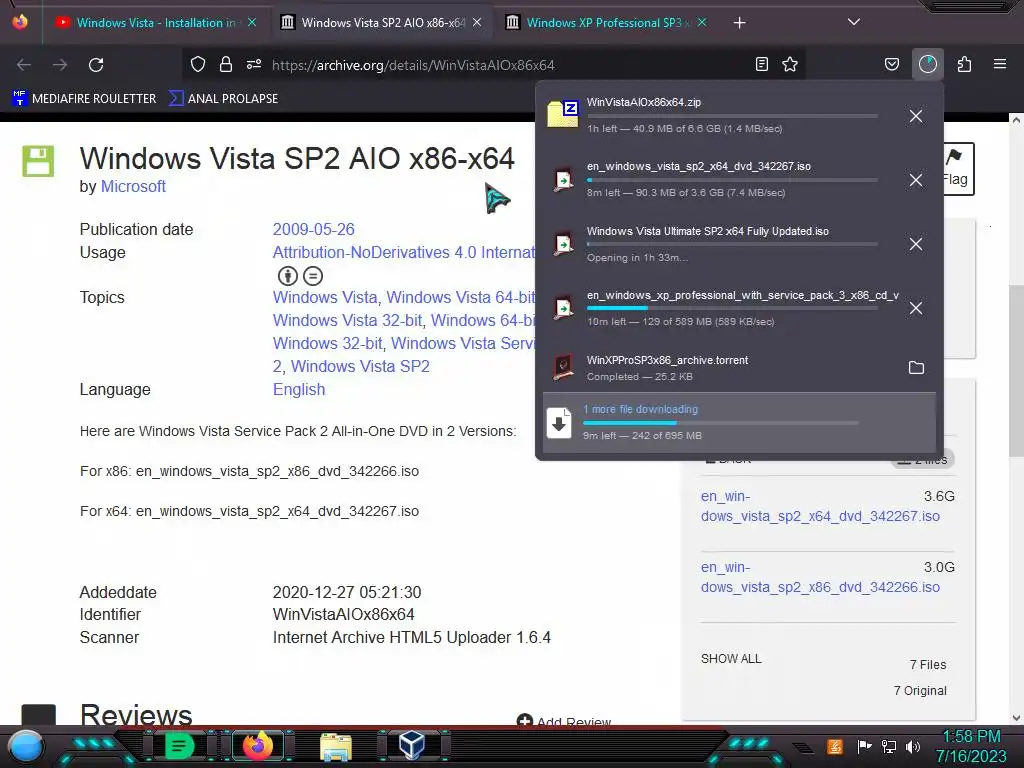This screenshot has width=1024, height=768.
Task: Switch to Windows XP Professional SP3 tab
Action: click(607, 23)
